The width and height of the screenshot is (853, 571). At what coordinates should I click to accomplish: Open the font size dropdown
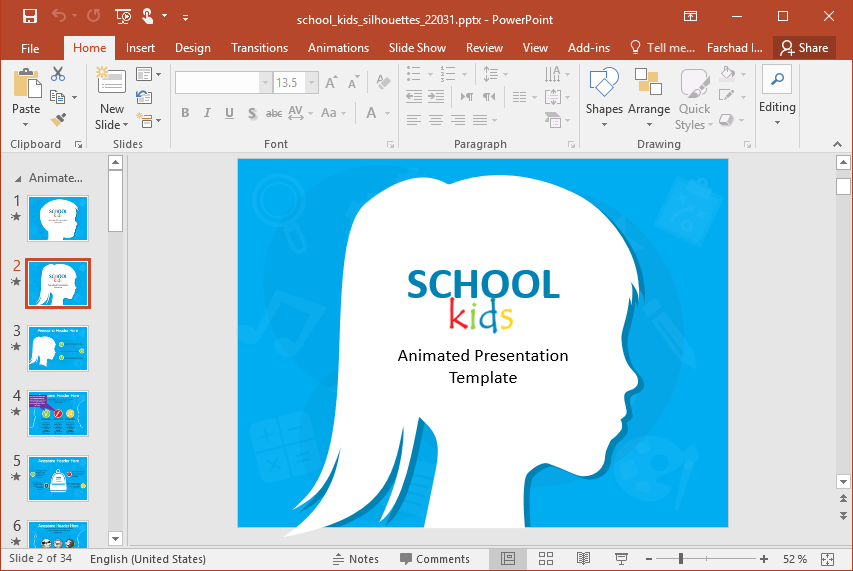click(312, 83)
